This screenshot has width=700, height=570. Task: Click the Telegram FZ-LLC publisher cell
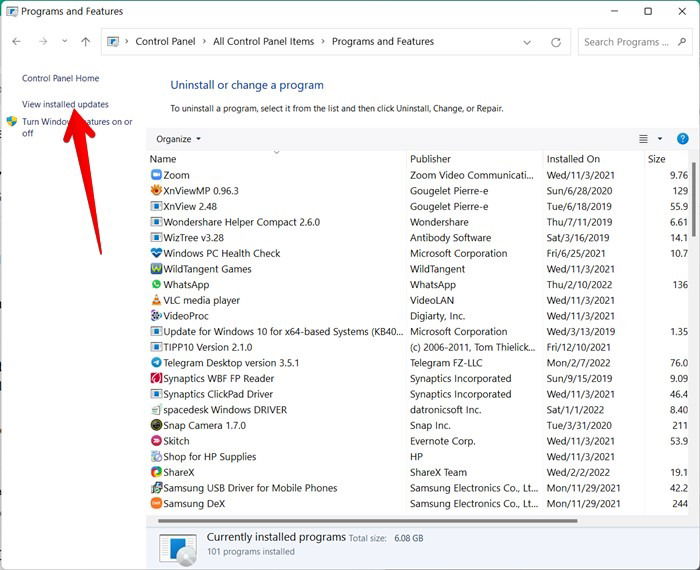pos(446,362)
